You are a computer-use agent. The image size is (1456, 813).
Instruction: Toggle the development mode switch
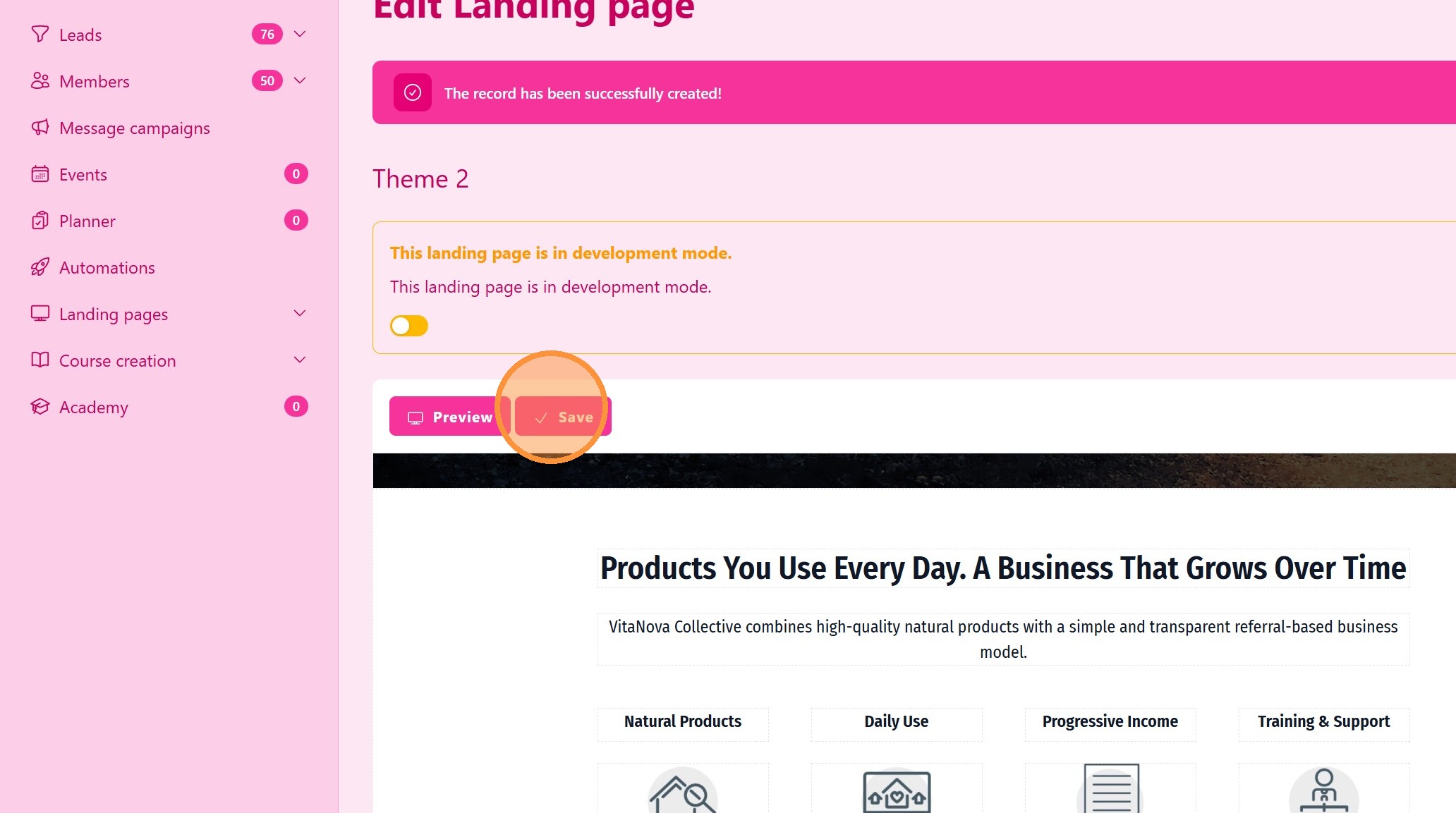pos(409,326)
